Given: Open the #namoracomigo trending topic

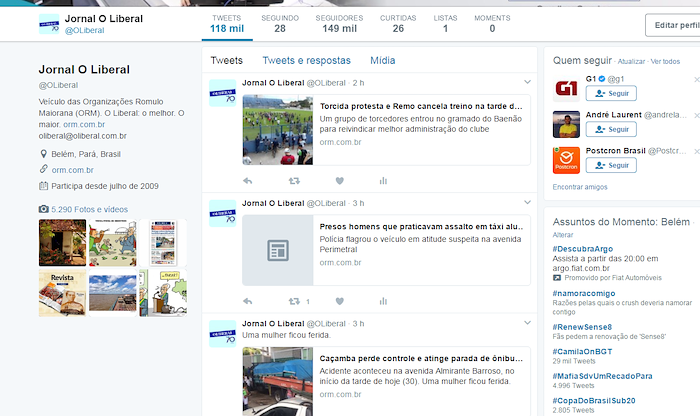Looking at the screenshot, I should [x=584, y=293].
